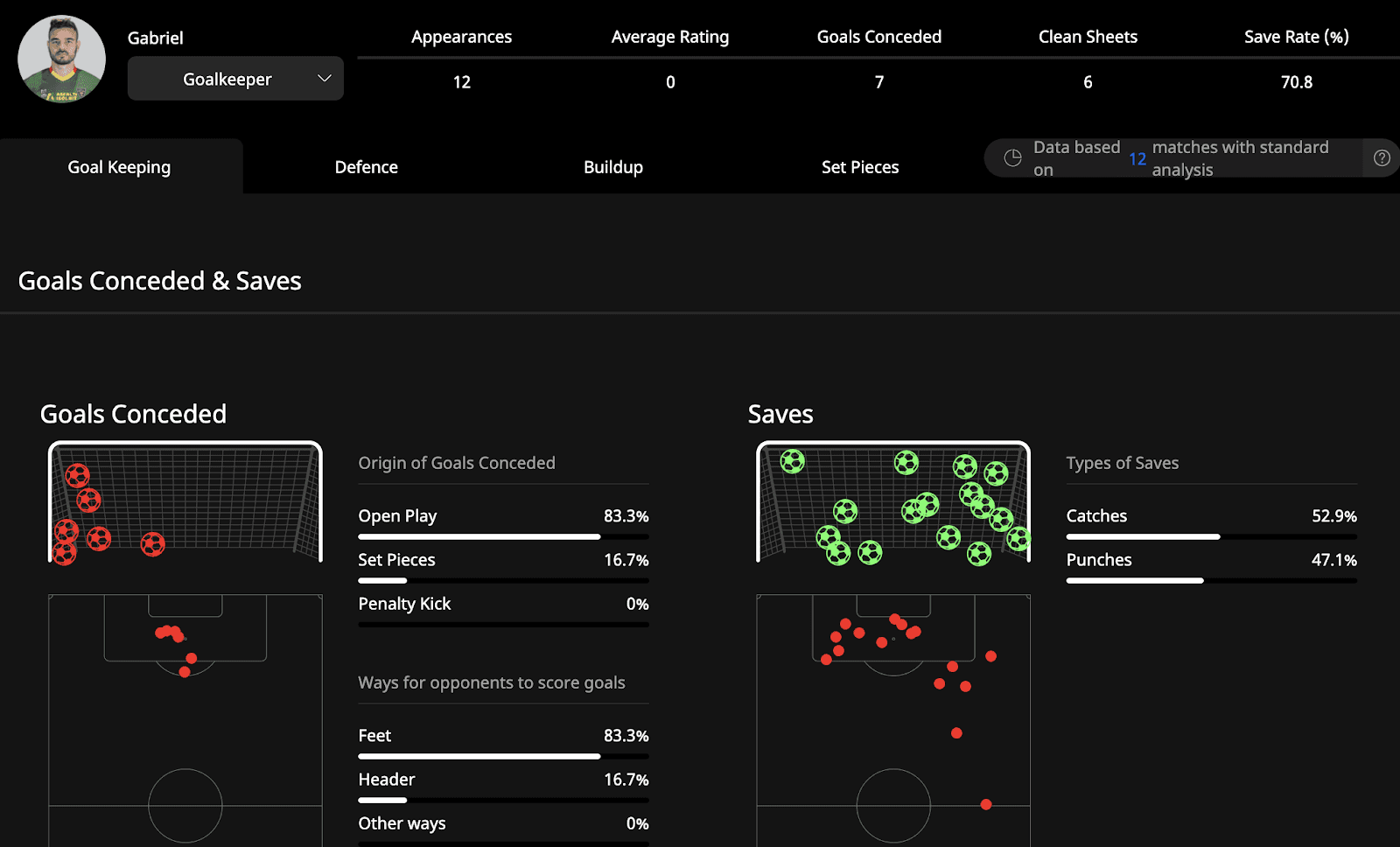Click the blue 12 matches link
Image resolution: width=1400 pixels, height=847 pixels.
(1137, 158)
